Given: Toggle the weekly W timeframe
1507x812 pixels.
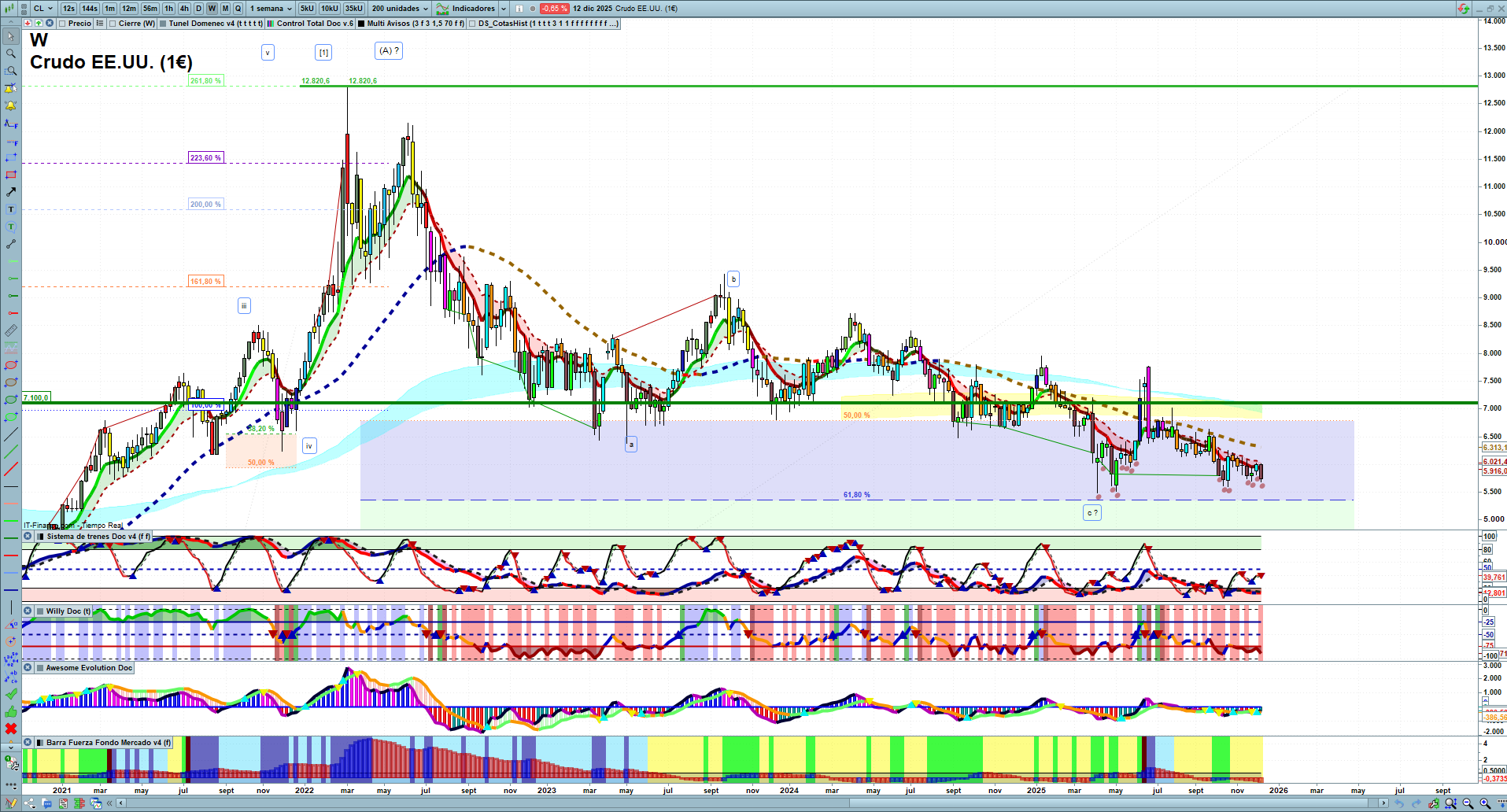Looking at the screenshot, I should pos(212,9).
